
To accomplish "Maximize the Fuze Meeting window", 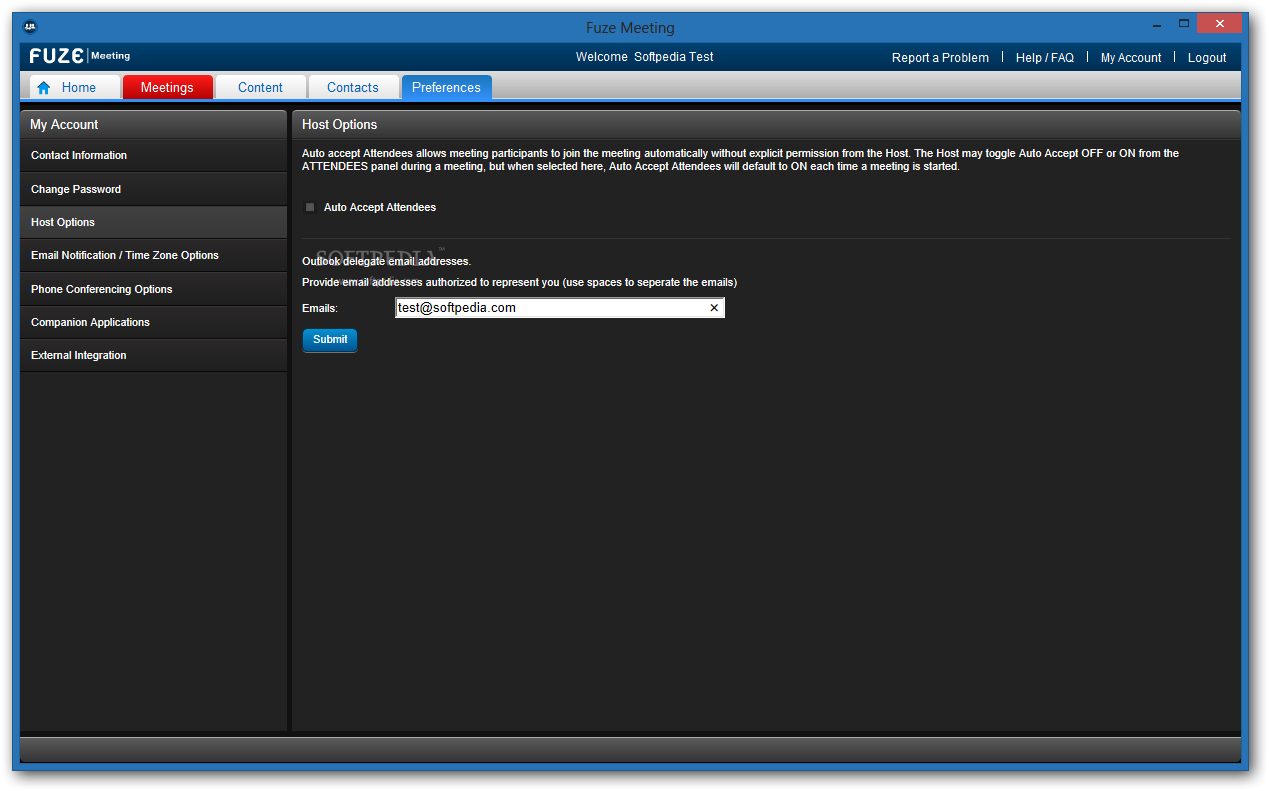I will (x=1184, y=23).
